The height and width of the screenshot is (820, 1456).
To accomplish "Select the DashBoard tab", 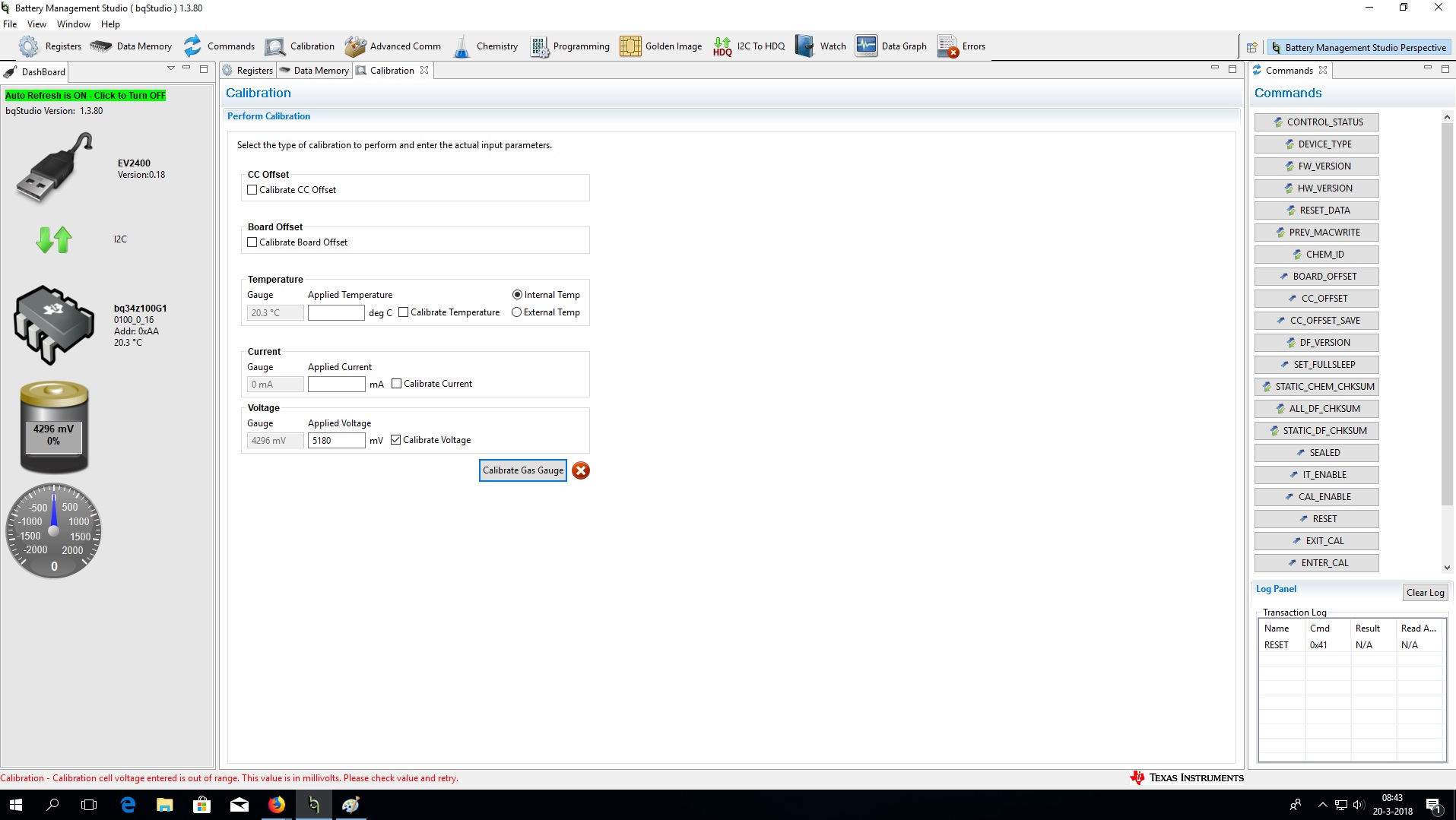I will click(x=35, y=72).
